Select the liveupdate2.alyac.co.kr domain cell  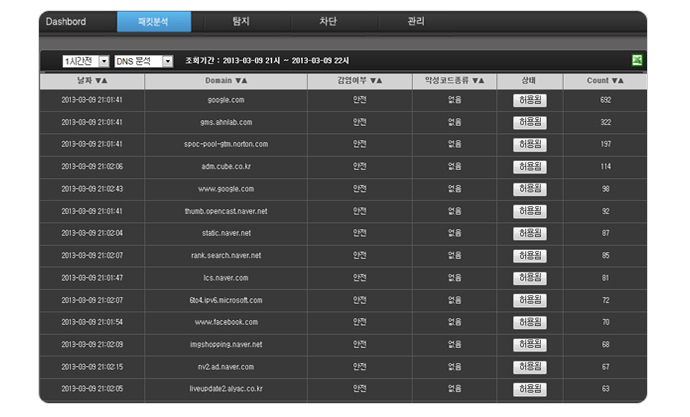226,389
